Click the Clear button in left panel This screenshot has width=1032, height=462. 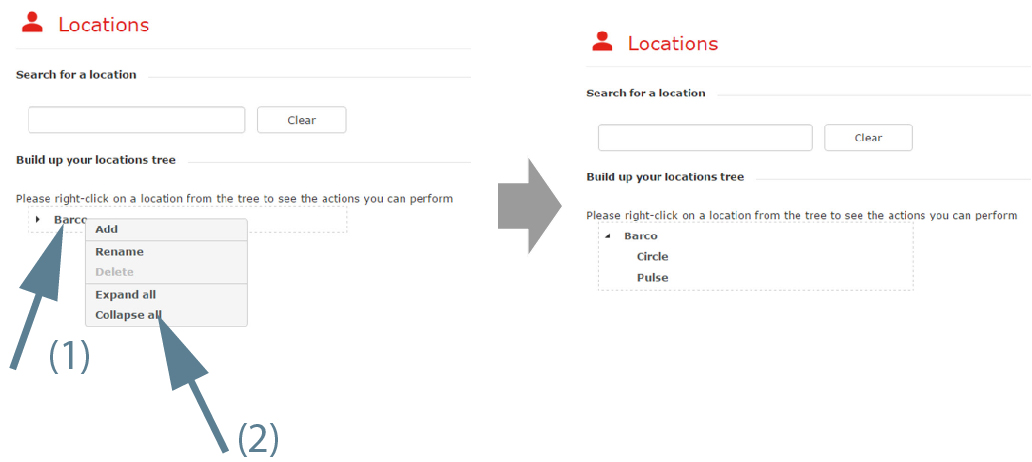301,120
